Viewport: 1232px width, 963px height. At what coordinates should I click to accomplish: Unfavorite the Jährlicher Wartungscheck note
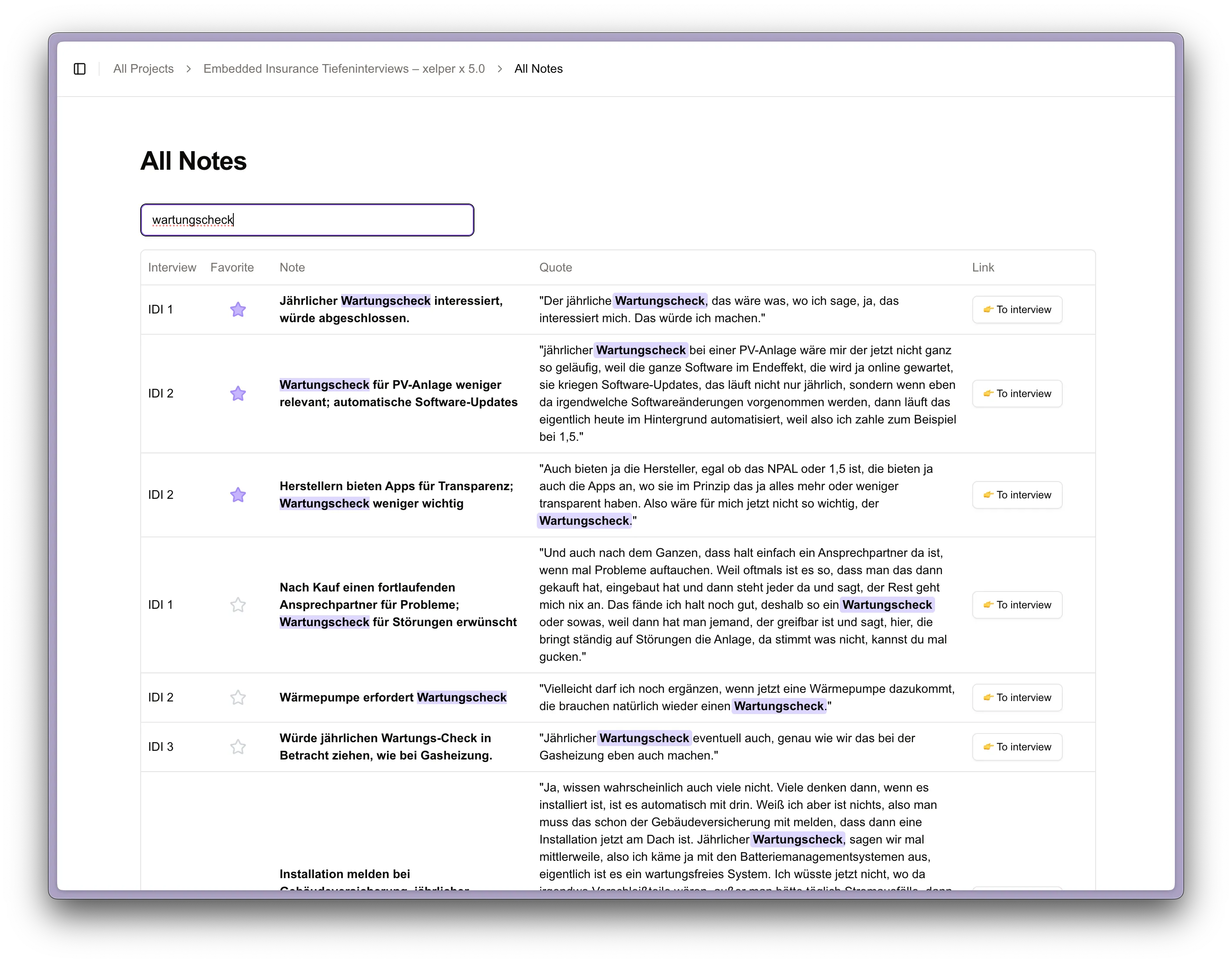click(x=238, y=309)
